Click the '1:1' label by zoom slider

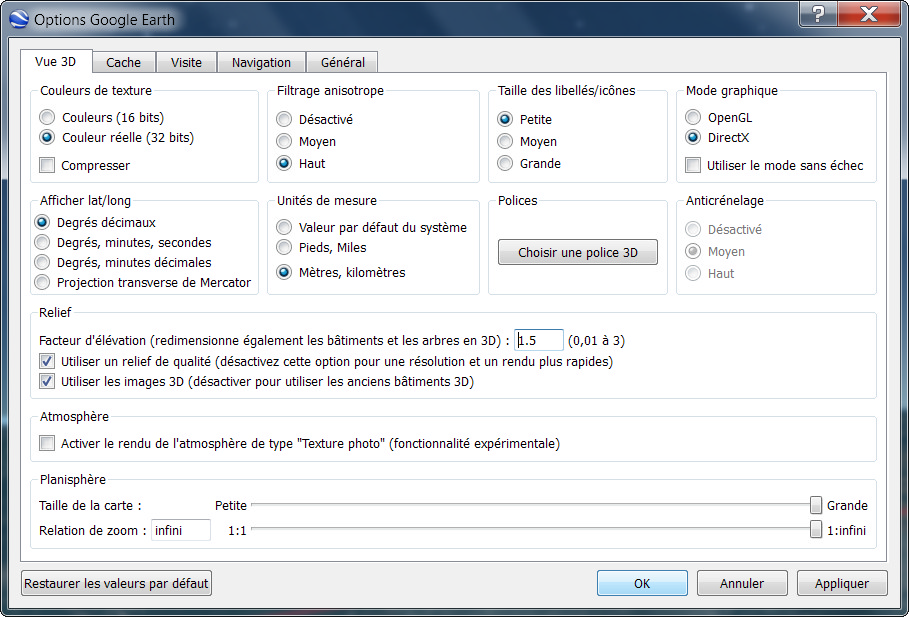pos(237,531)
